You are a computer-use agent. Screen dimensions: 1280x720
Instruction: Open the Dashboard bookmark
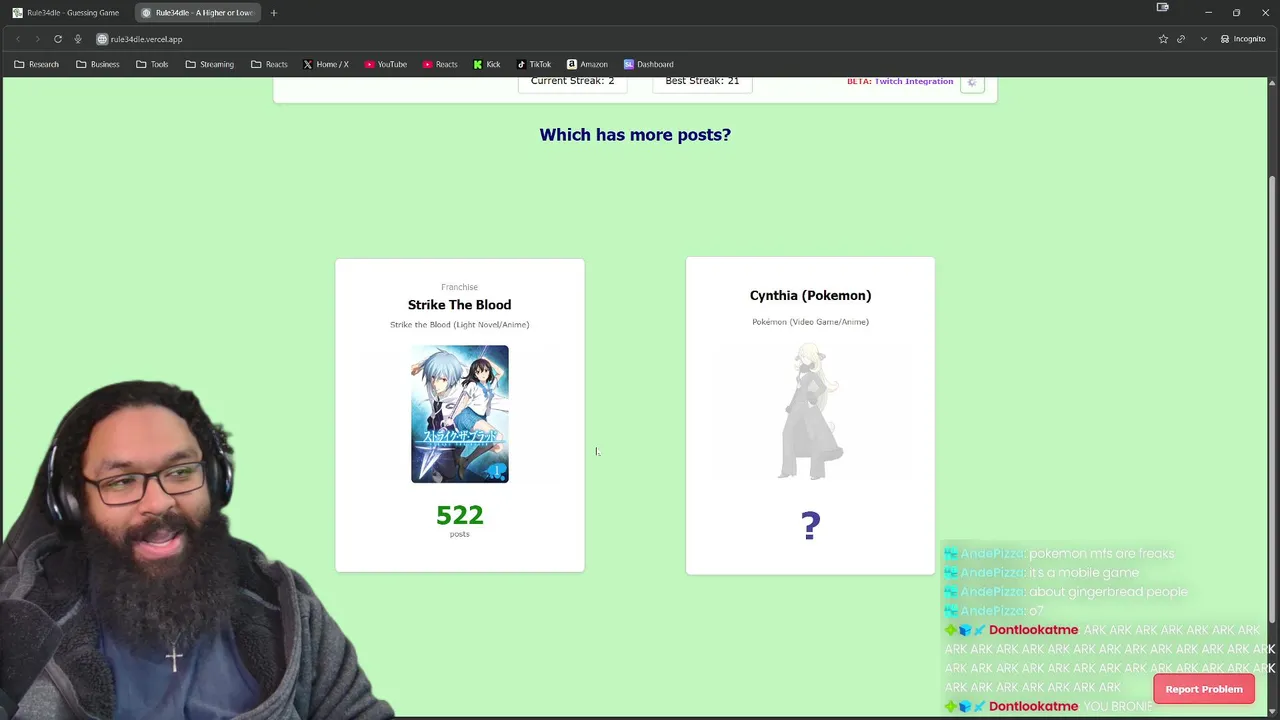[648, 64]
